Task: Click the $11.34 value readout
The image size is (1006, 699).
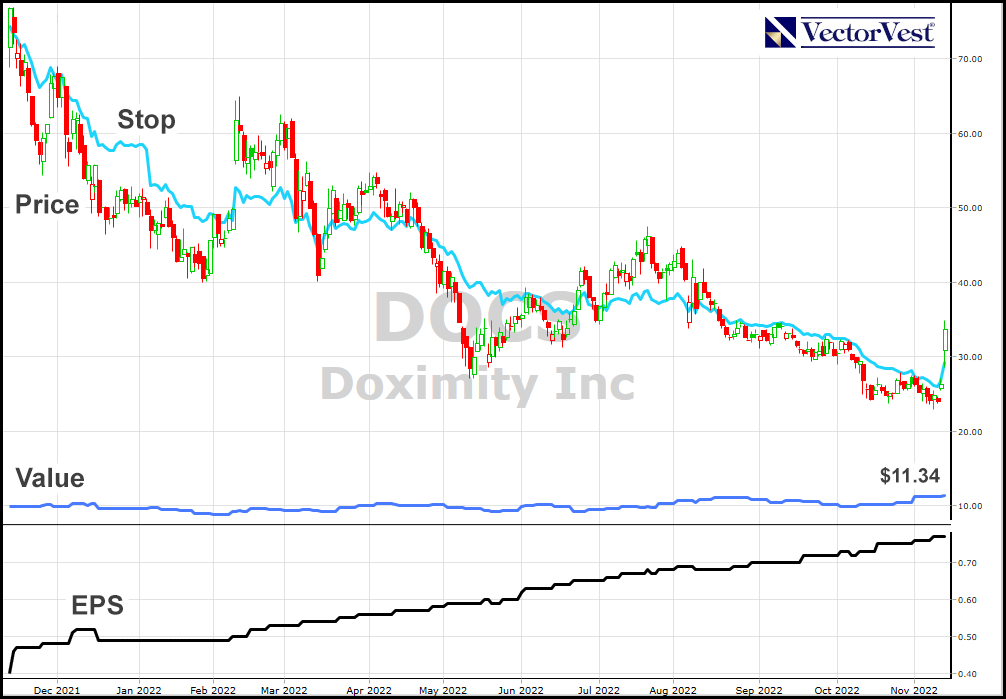Action: (909, 476)
